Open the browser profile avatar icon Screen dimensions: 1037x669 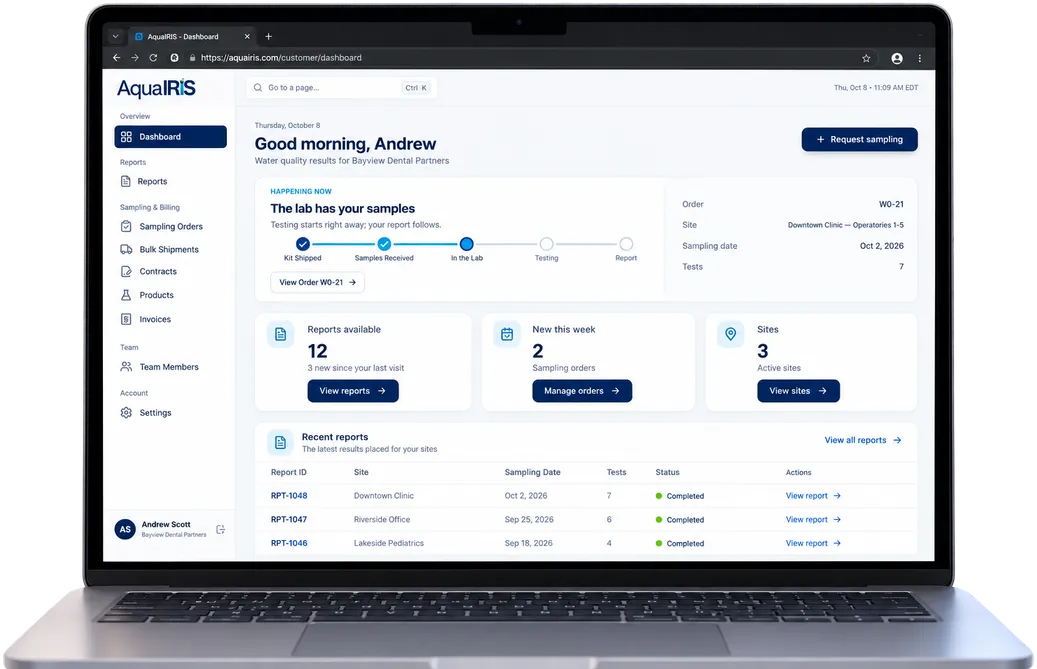(x=897, y=58)
